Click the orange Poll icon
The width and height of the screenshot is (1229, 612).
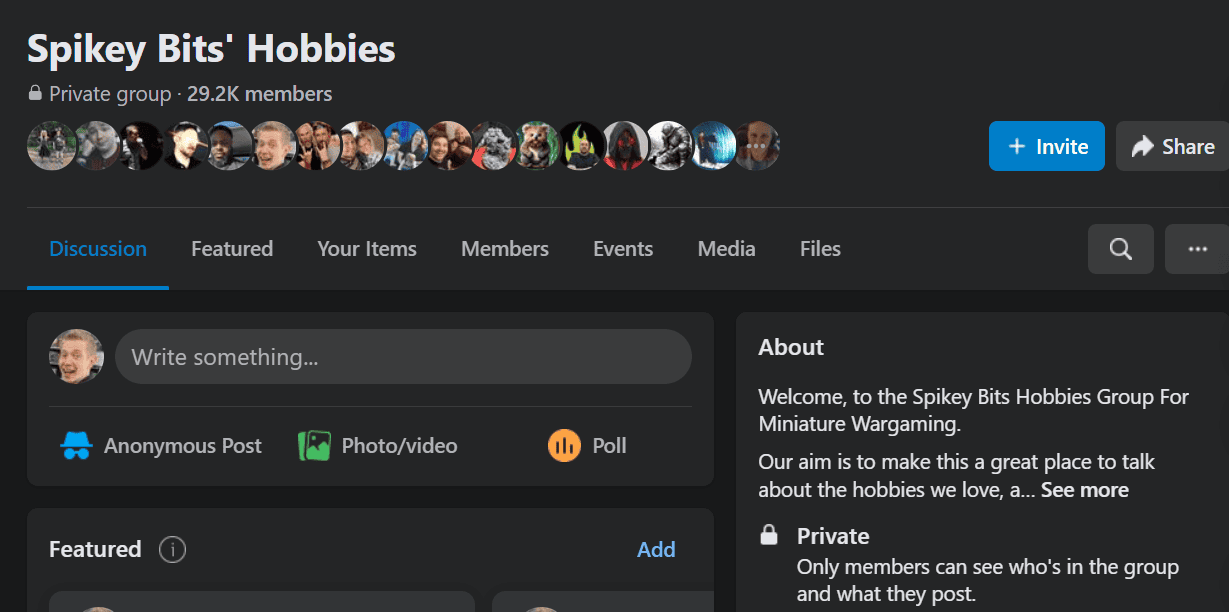(x=564, y=445)
